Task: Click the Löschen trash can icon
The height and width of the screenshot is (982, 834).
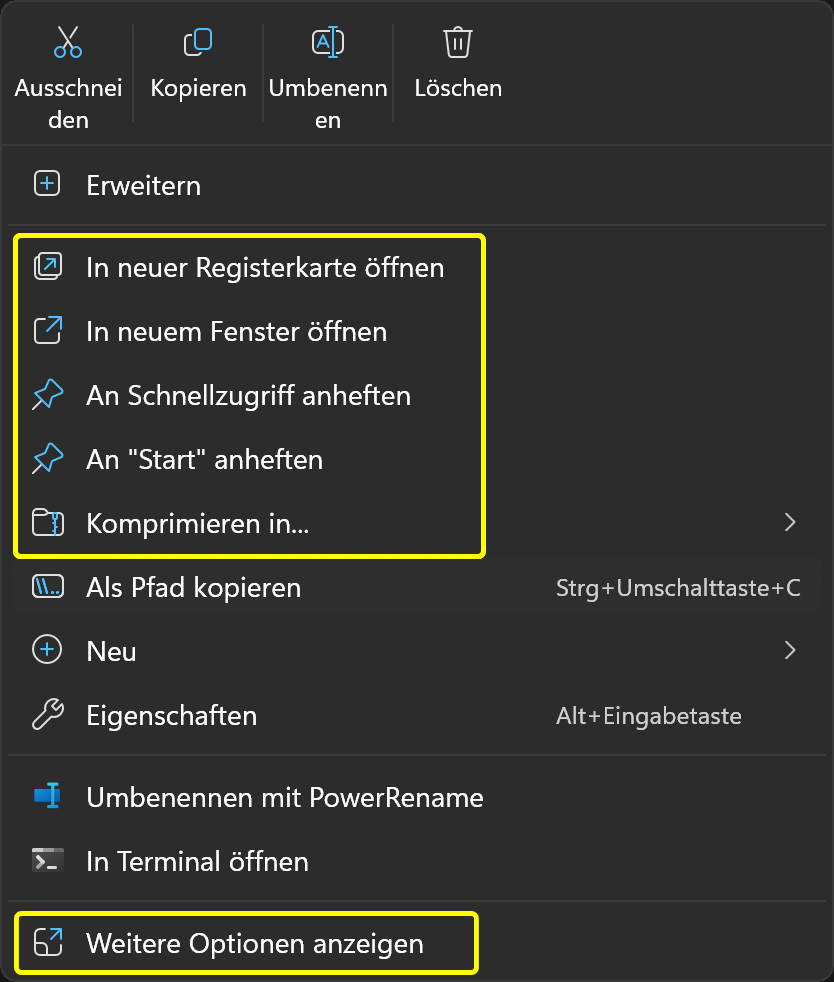Action: pyautogui.click(x=458, y=42)
